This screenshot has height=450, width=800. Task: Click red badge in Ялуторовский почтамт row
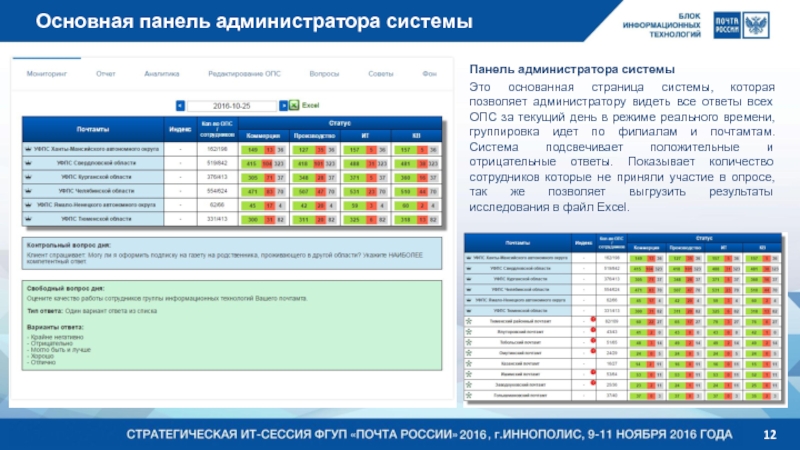(593, 330)
